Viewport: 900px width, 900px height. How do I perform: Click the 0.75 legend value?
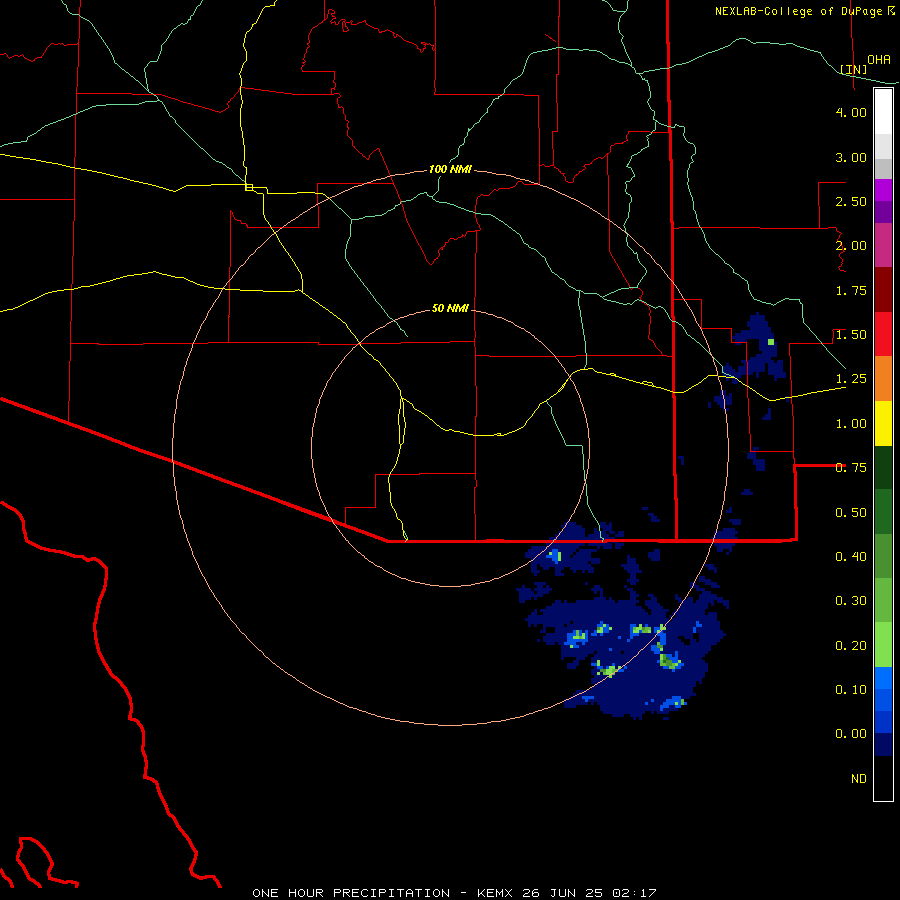[851, 468]
